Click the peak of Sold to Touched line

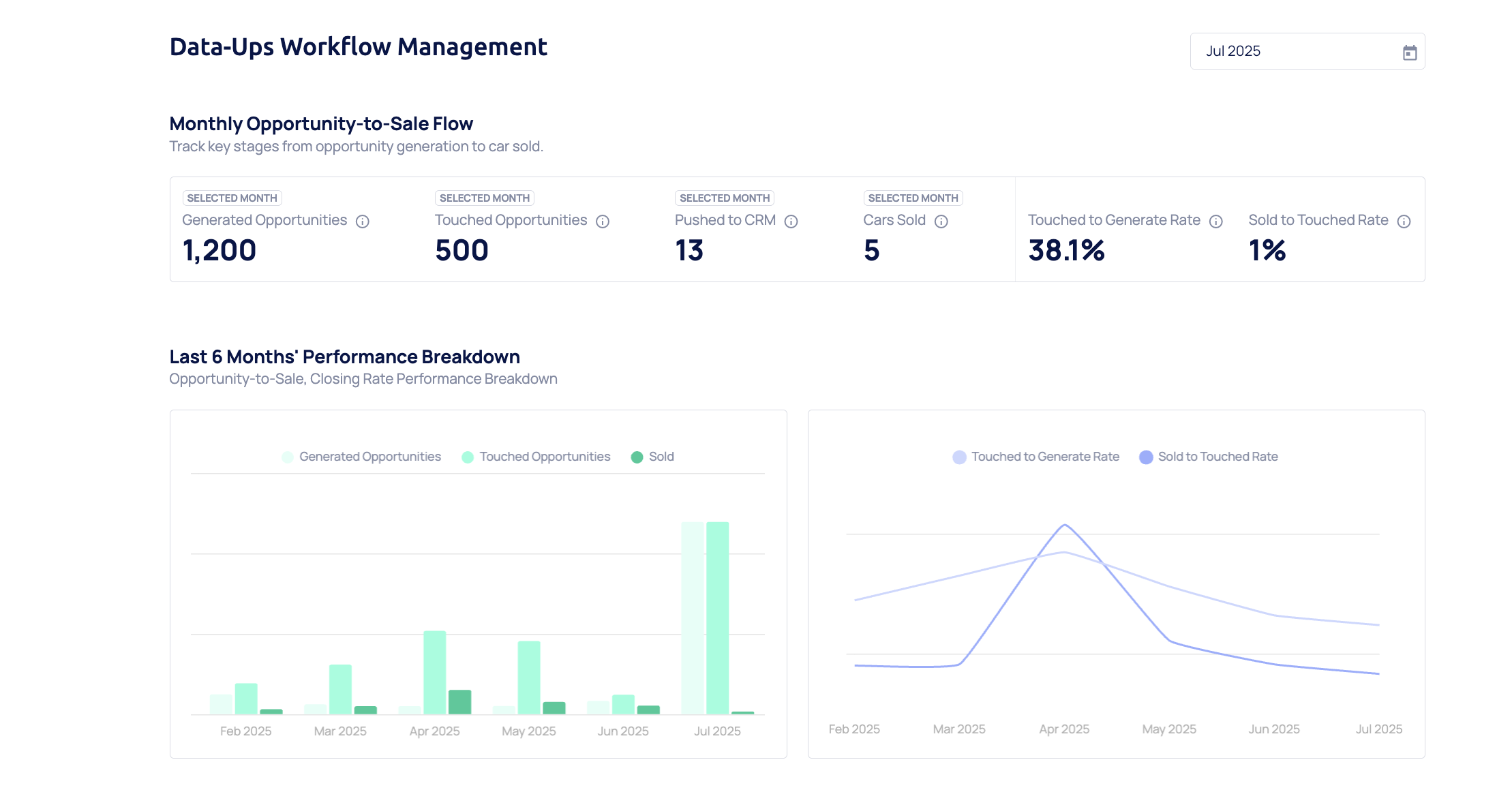1065,526
